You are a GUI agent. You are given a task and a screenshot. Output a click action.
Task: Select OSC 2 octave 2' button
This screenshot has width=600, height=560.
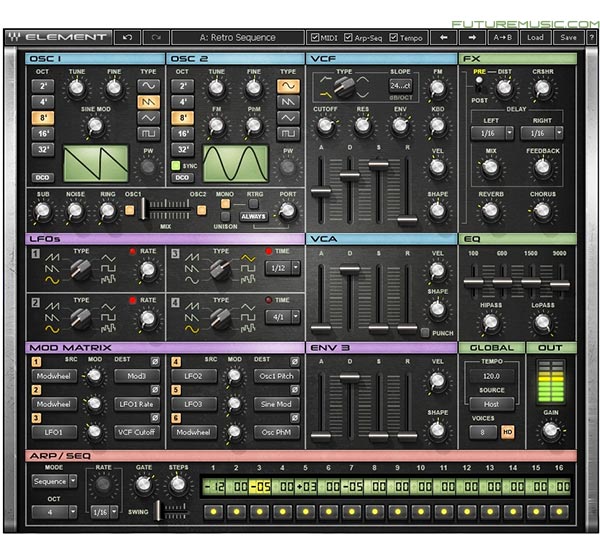click(183, 86)
